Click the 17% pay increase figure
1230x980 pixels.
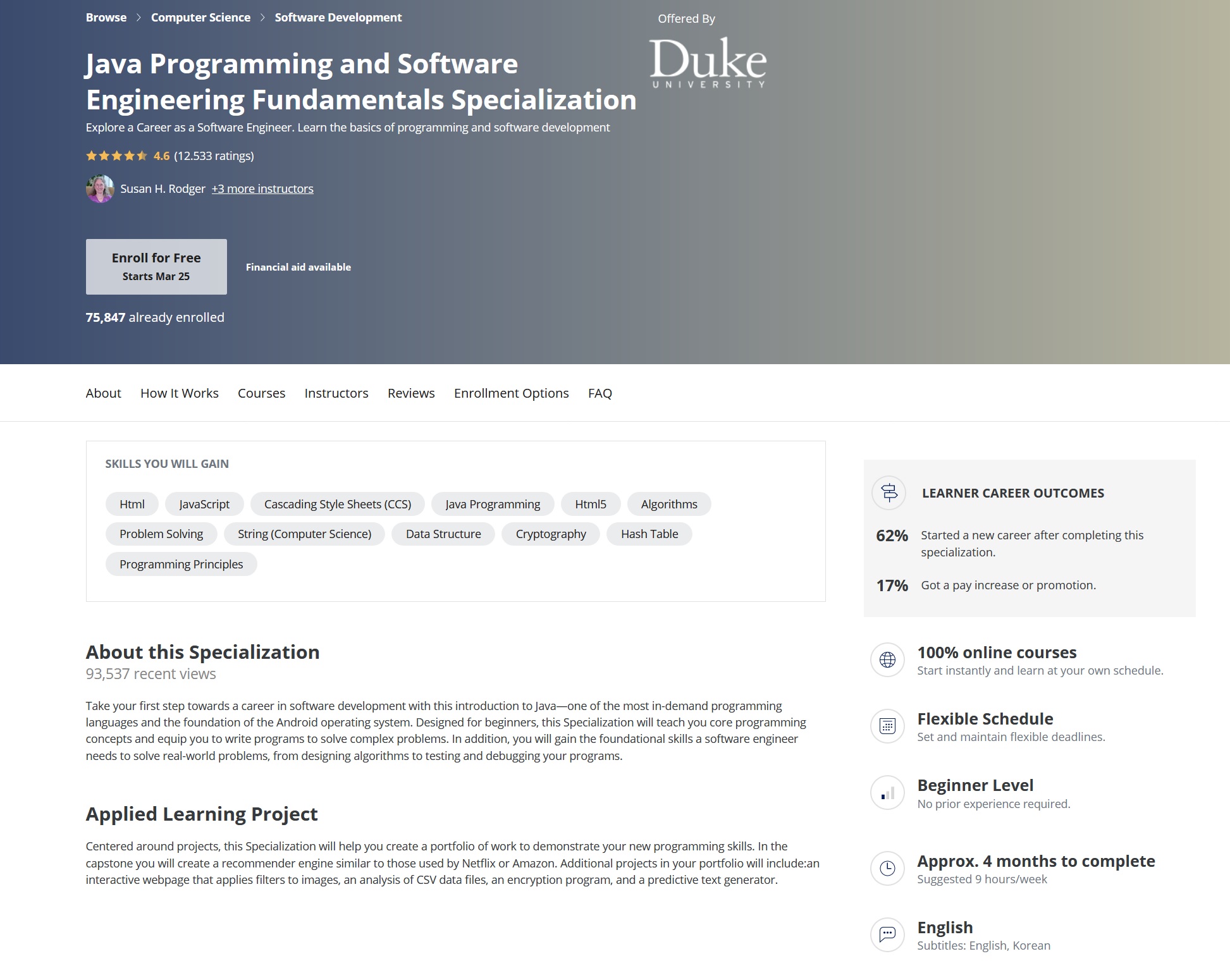pos(892,585)
